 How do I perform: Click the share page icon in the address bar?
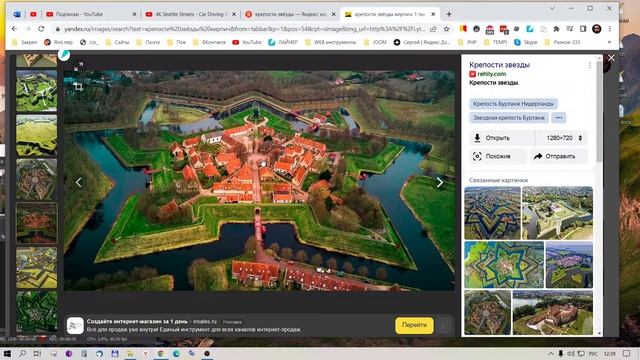pos(433,29)
